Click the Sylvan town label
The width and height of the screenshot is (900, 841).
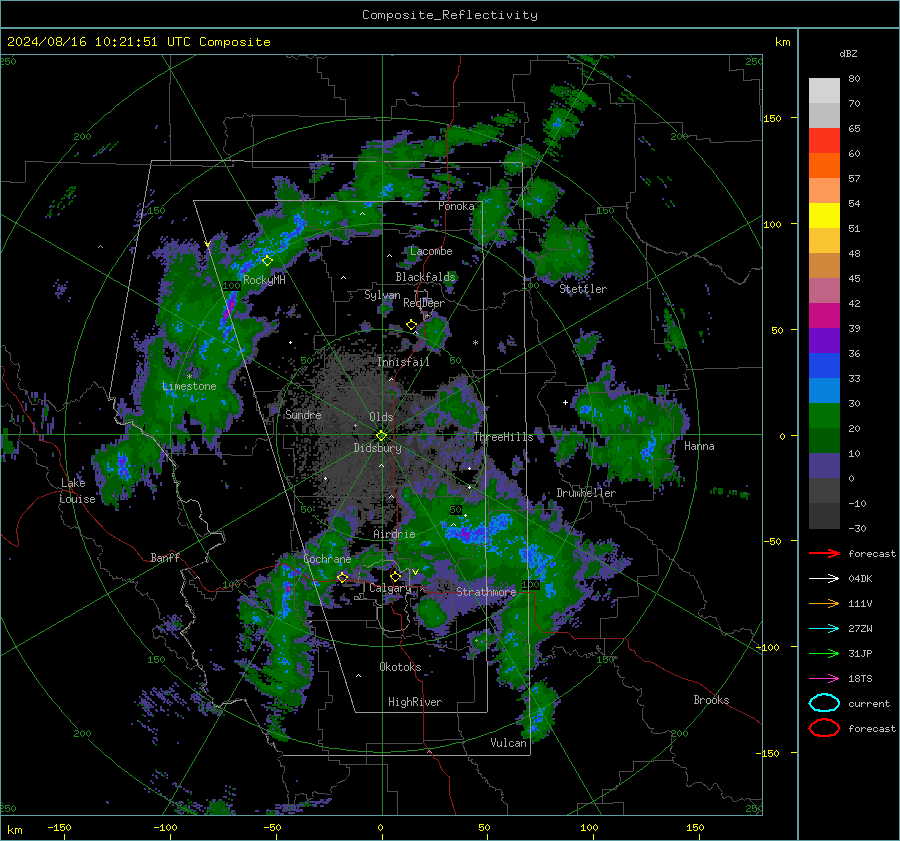coord(382,296)
